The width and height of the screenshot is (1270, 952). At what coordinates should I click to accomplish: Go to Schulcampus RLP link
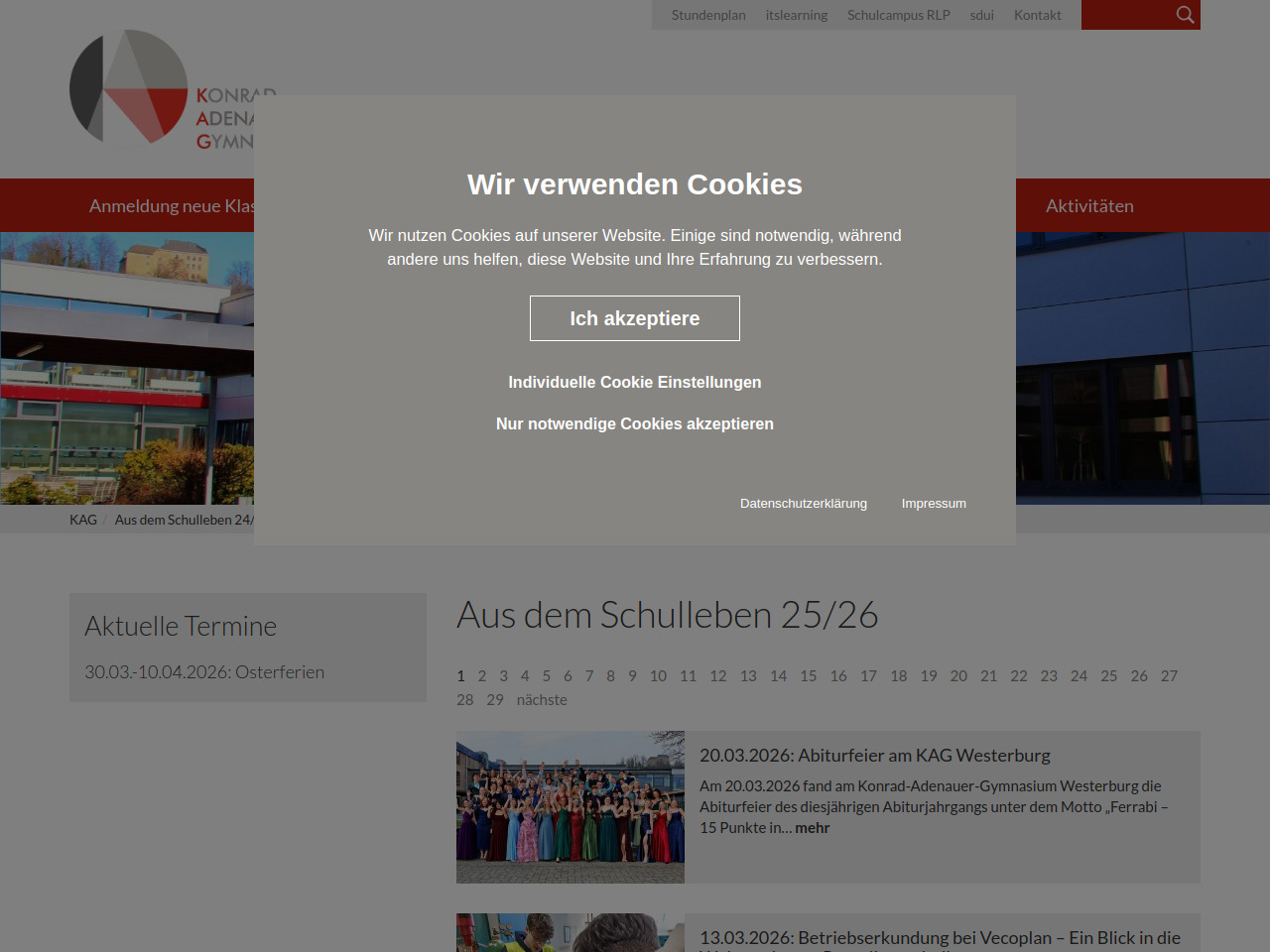tap(898, 15)
